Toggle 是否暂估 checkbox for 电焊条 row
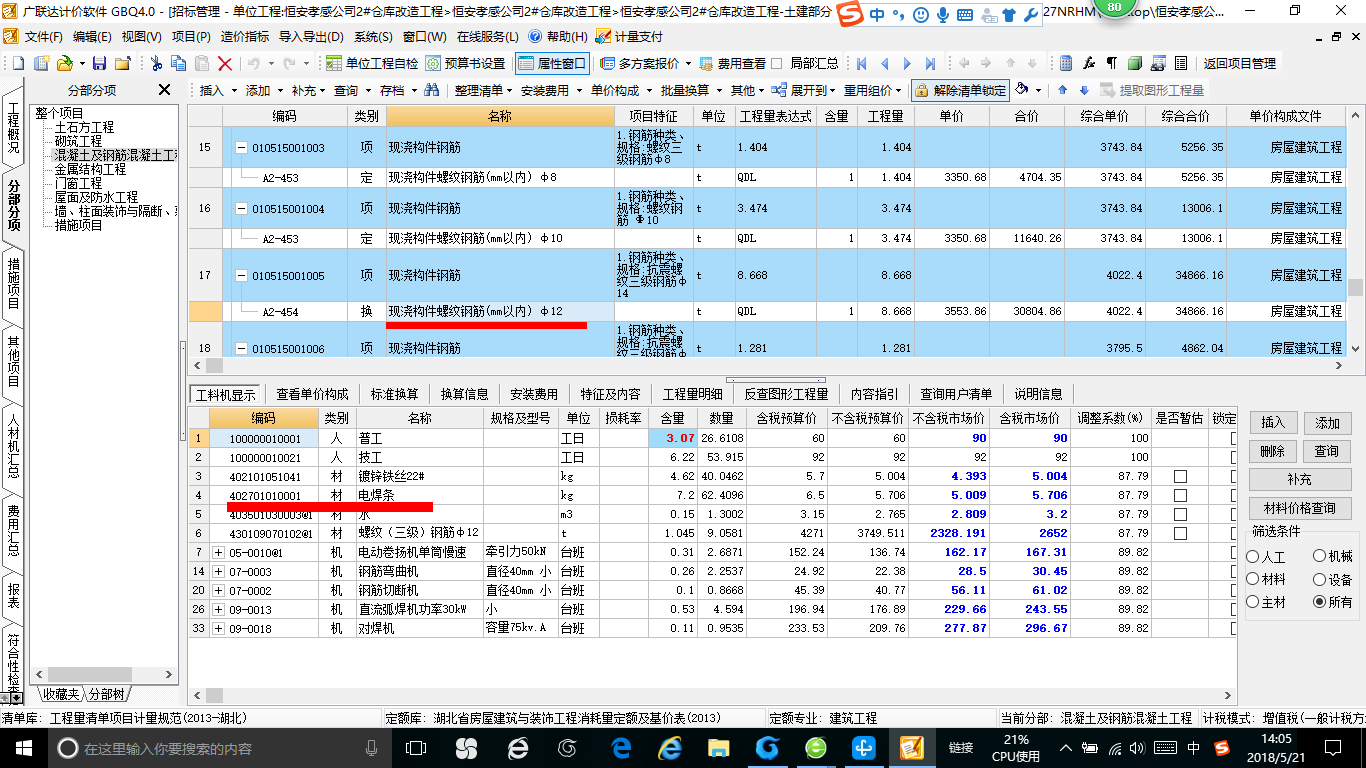Viewport: 1366px width, 768px height. 1180,495
